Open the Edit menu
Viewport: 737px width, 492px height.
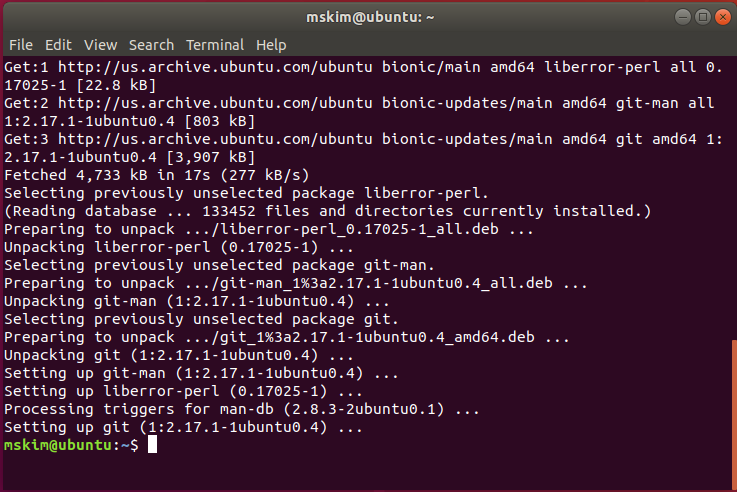[x=58, y=45]
